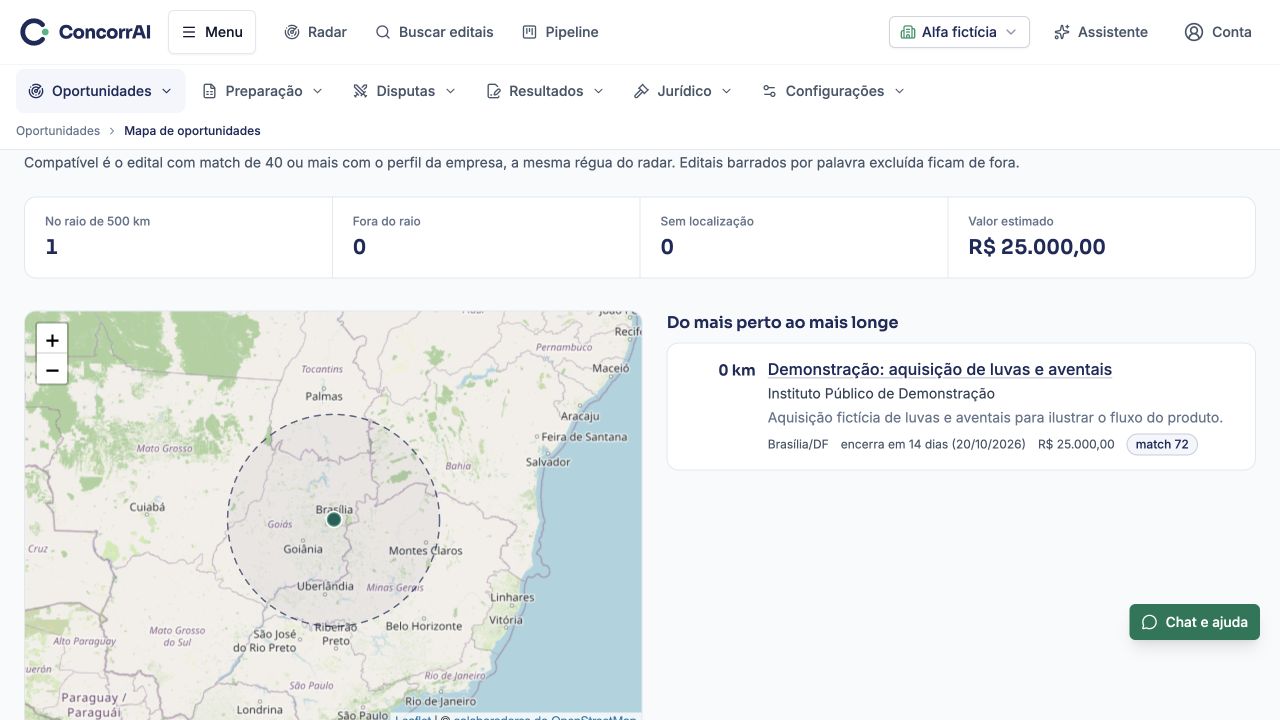The image size is (1280, 720).
Task: Click the 'R$ 25.000,00' estimated value
Action: pyautogui.click(x=1037, y=247)
